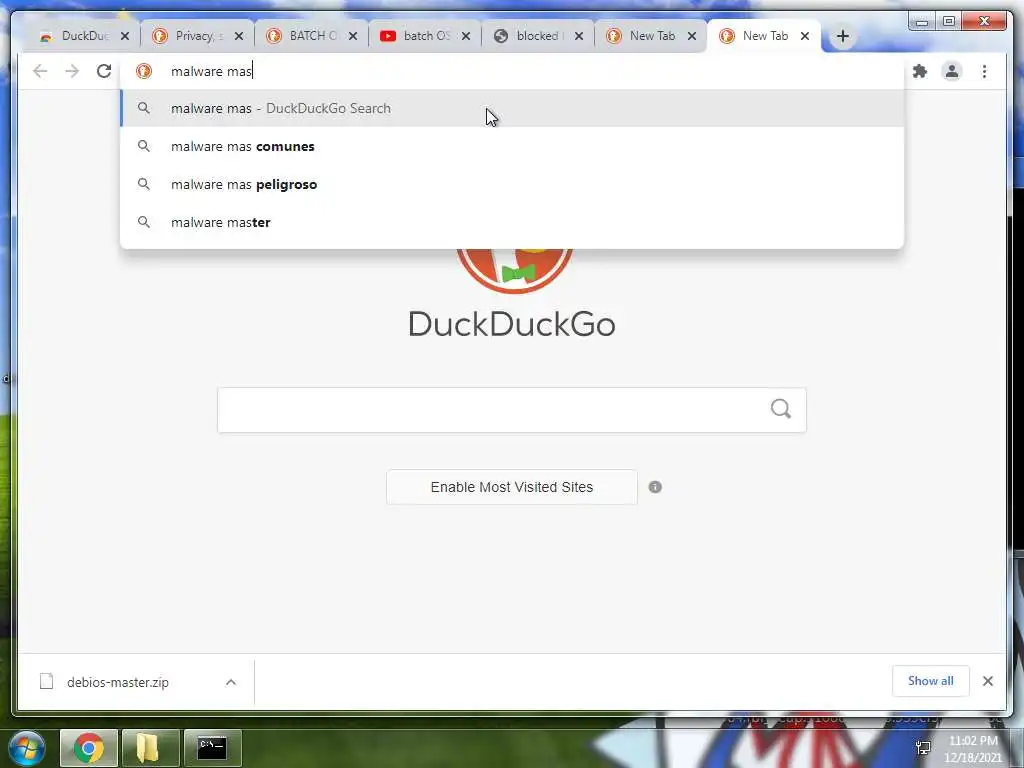Click the network icon in the system tray
This screenshot has width=1024, height=768.
(x=923, y=748)
